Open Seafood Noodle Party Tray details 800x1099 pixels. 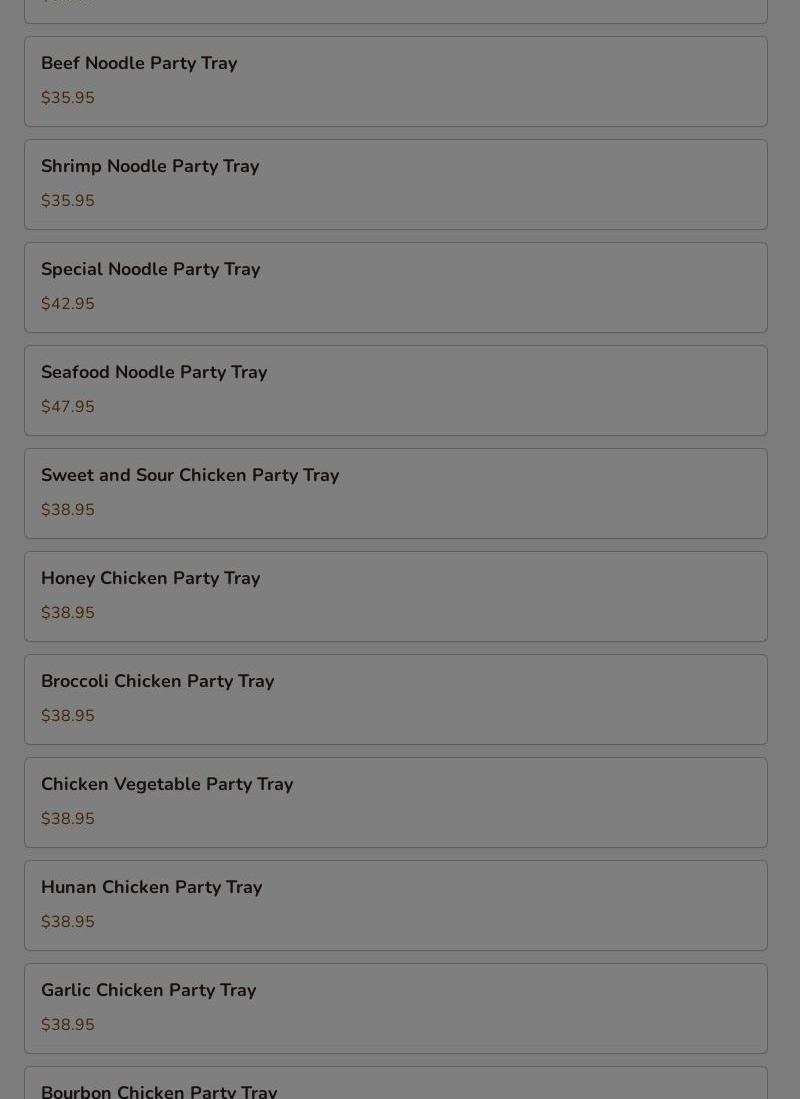(x=396, y=390)
